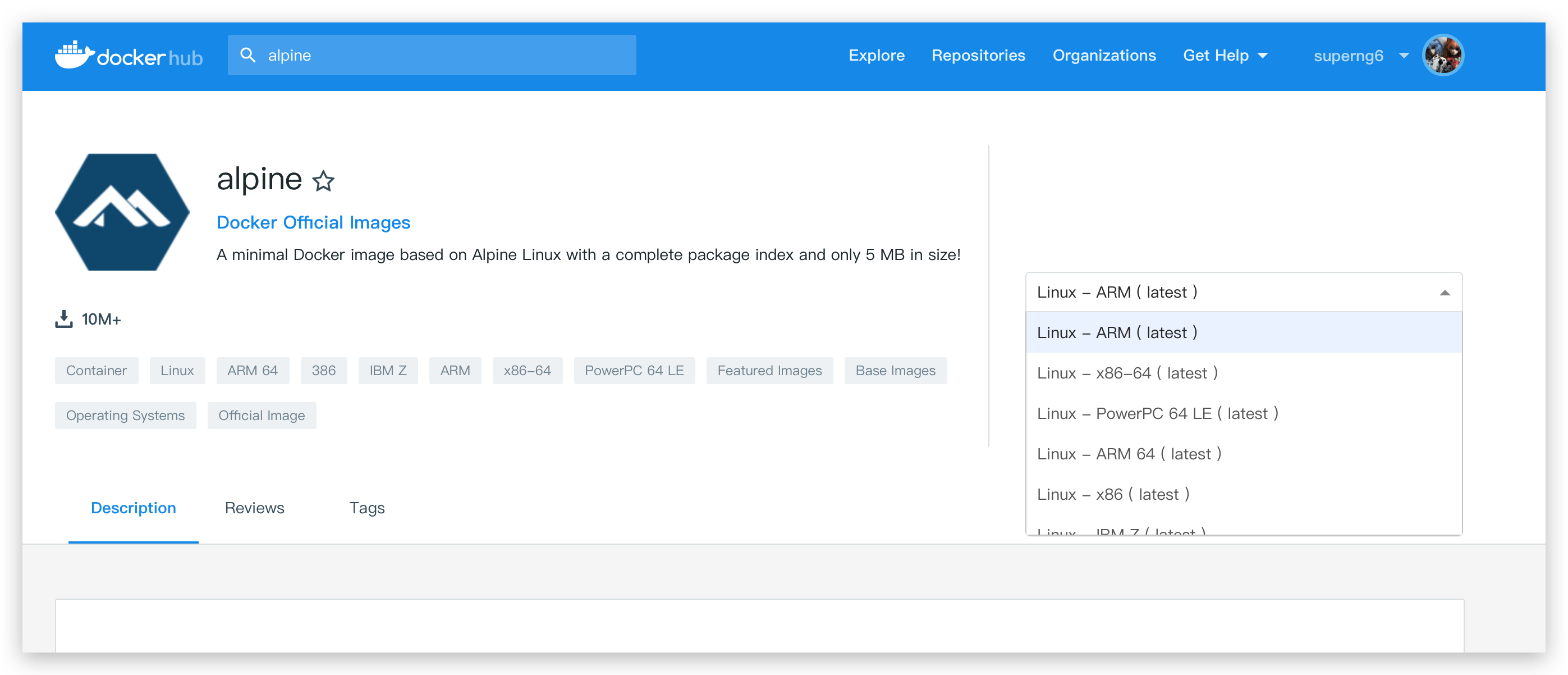Viewport: 1568px width, 675px height.
Task: Click the Official Image tag chip
Action: coord(262,416)
